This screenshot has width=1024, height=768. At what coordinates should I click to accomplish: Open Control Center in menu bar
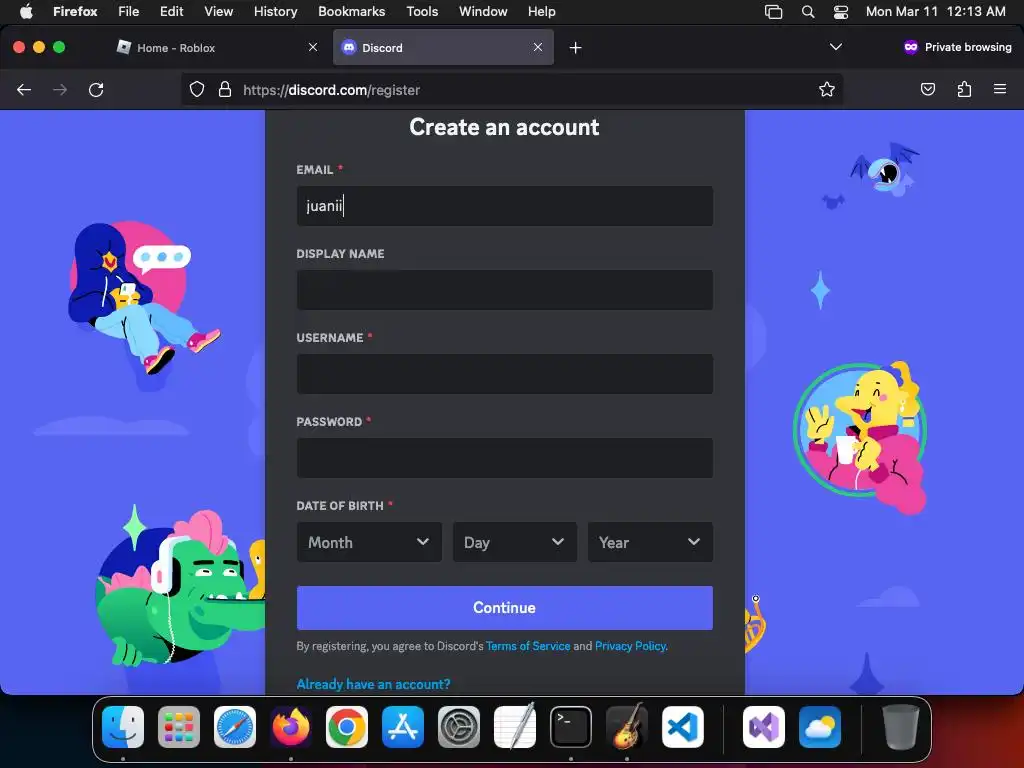click(841, 11)
